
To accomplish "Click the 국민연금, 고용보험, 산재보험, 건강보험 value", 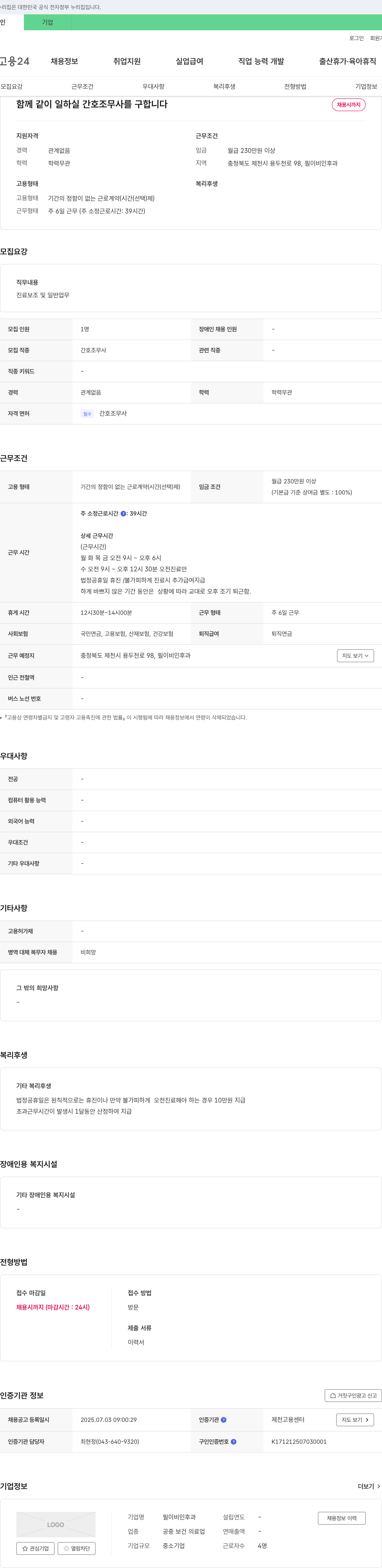I will pyautogui.click(x=127, y=633).
